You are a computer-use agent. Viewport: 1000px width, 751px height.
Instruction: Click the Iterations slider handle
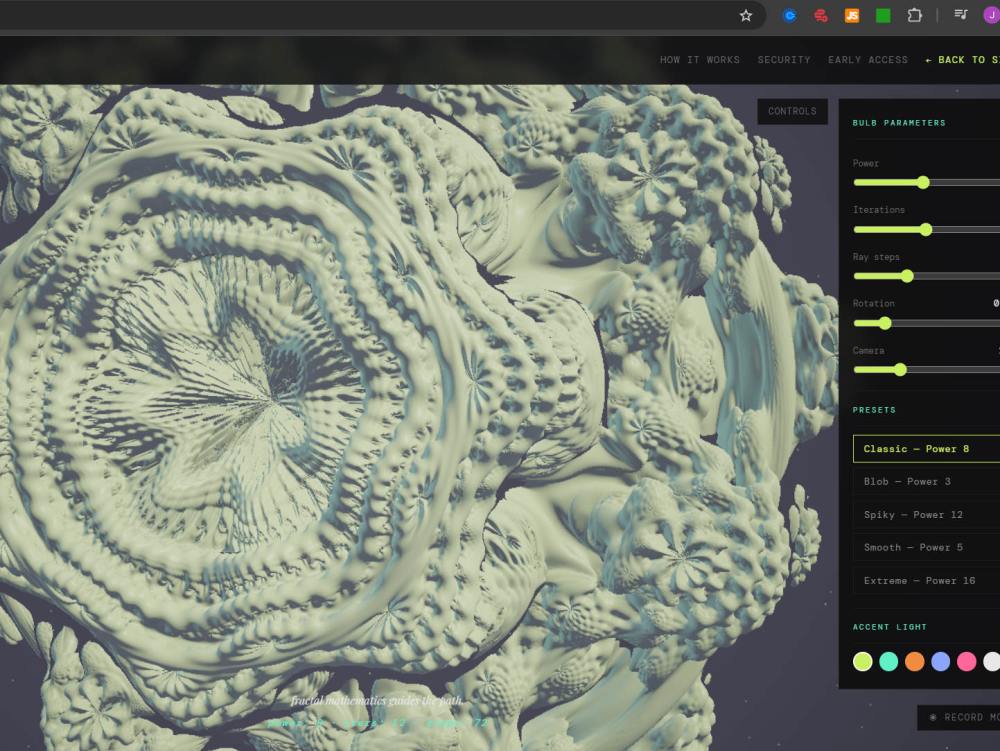(x=926, y=230)
